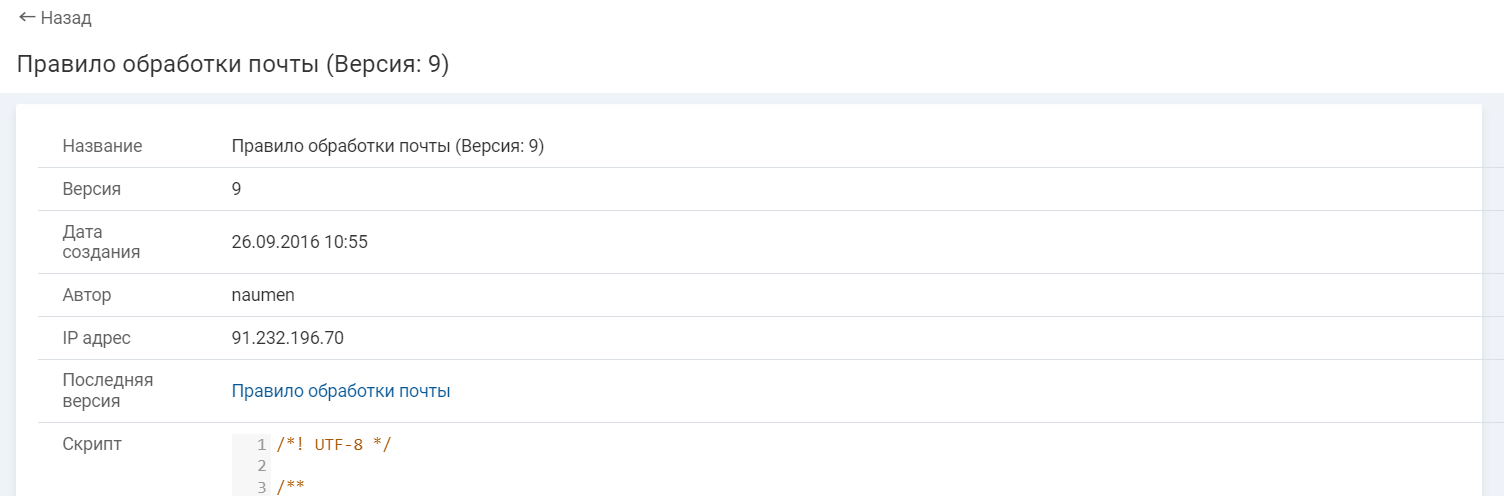Viewport: 1504px width, 496px height.
Task: Click the page heading with "Версия: 9"
Action: click(x=233, y=65)
